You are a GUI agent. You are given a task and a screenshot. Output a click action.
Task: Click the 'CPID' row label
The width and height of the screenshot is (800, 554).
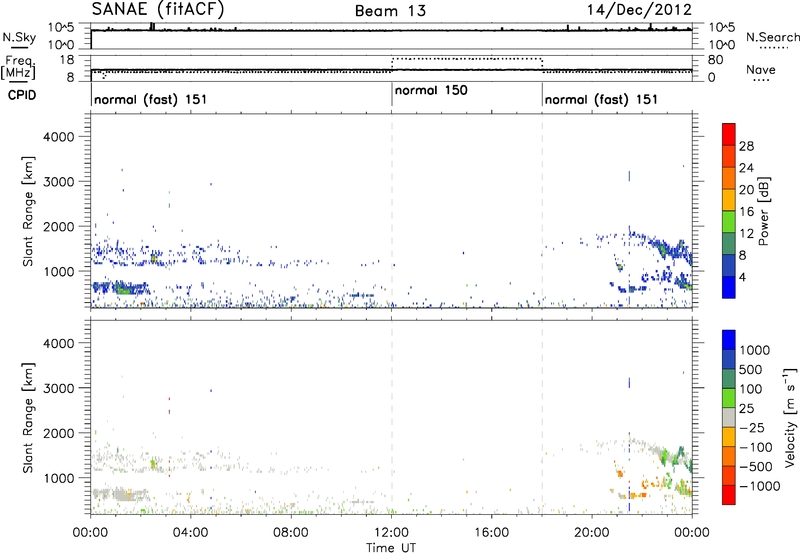click(x=22, y=95)
